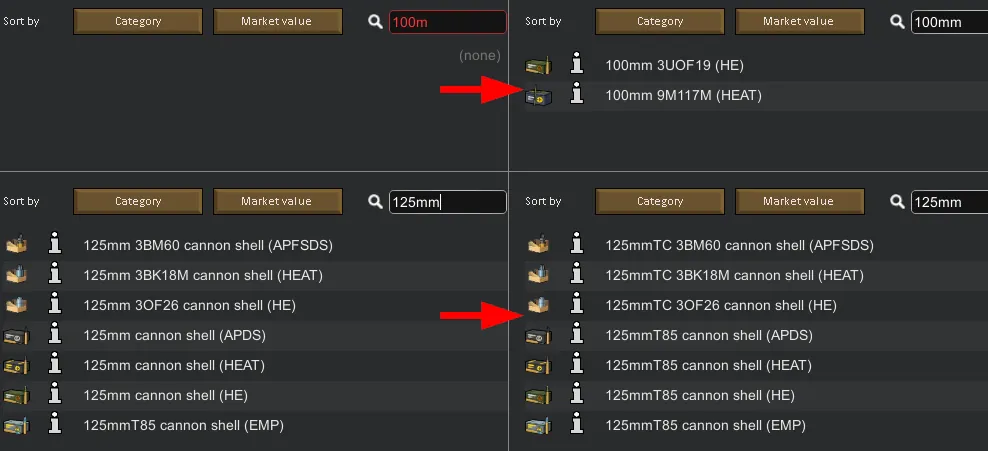Viewport: 988px width, 451px height.
Task: Sort by Category in the "100m" search panel
Action: point(138,21)
